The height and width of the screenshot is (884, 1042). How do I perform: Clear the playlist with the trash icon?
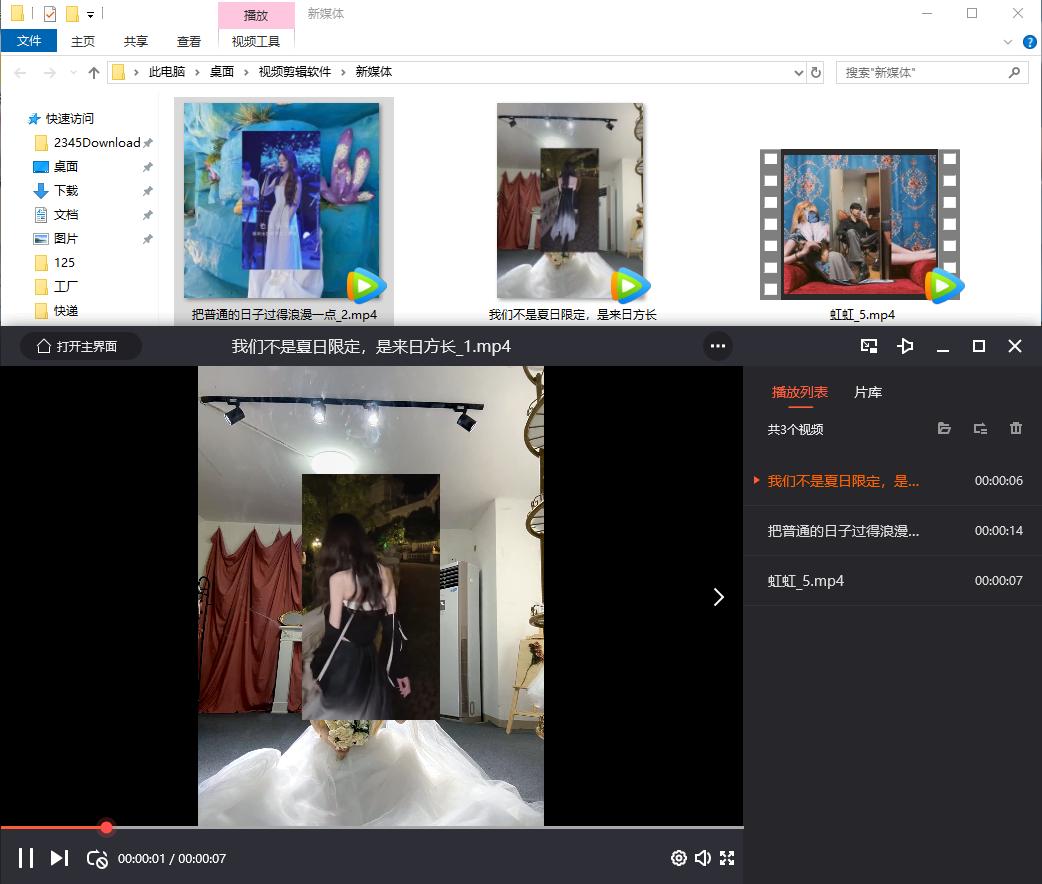(x=1015, y=428)
